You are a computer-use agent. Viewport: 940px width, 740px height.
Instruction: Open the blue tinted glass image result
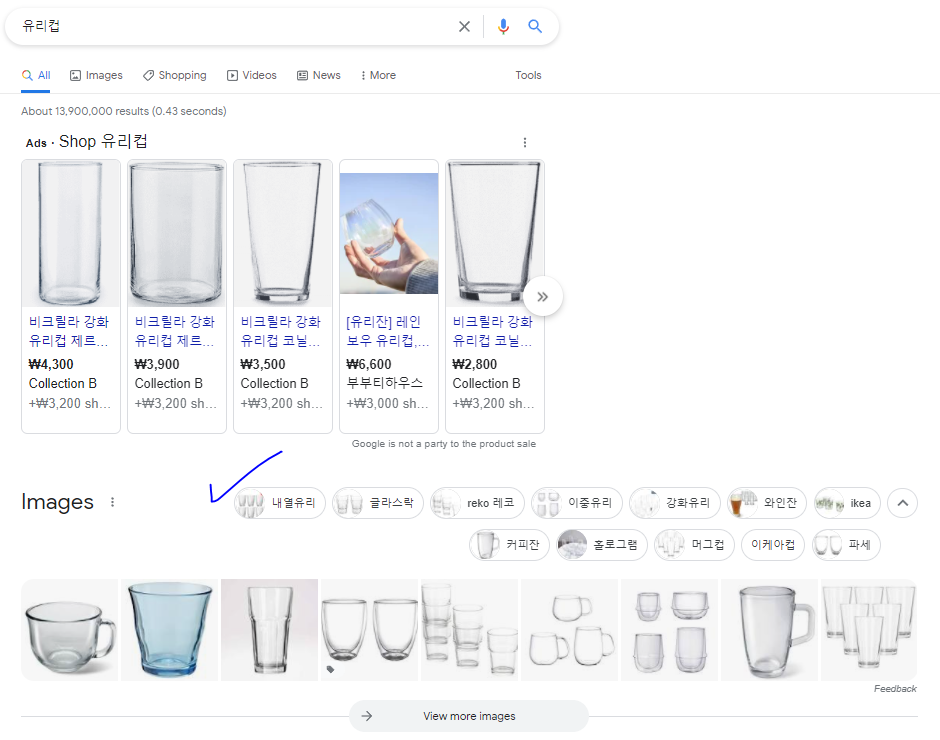[170, 630]
